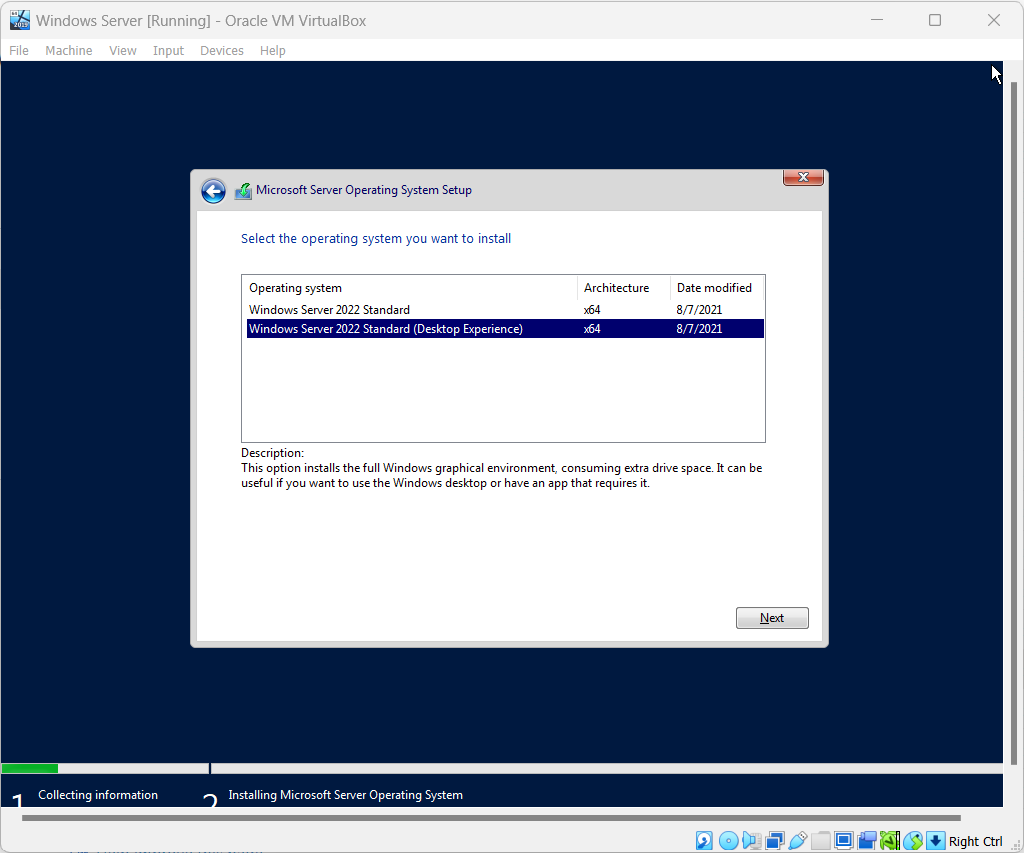This screenshot has height=853, width=1024.
Task: Toggle the mouse integration indicator
Action: coord(913,841)
